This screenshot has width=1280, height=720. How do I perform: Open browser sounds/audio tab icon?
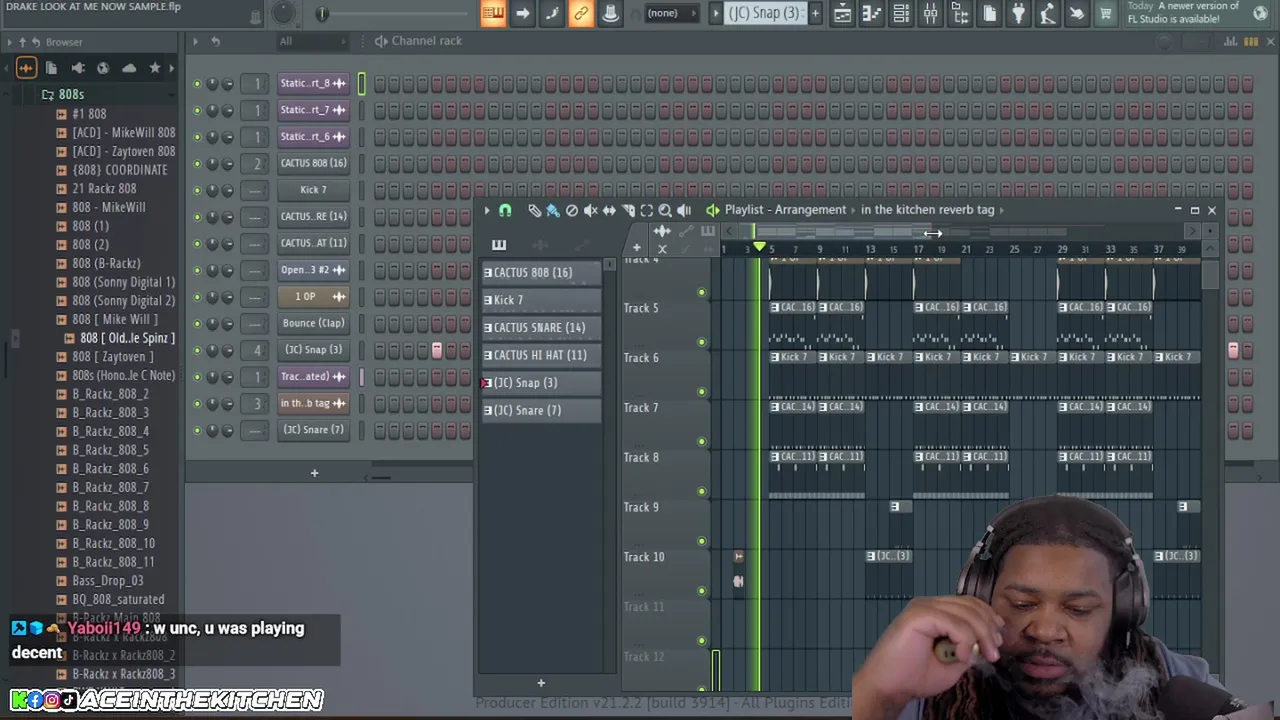click(26, 68)
